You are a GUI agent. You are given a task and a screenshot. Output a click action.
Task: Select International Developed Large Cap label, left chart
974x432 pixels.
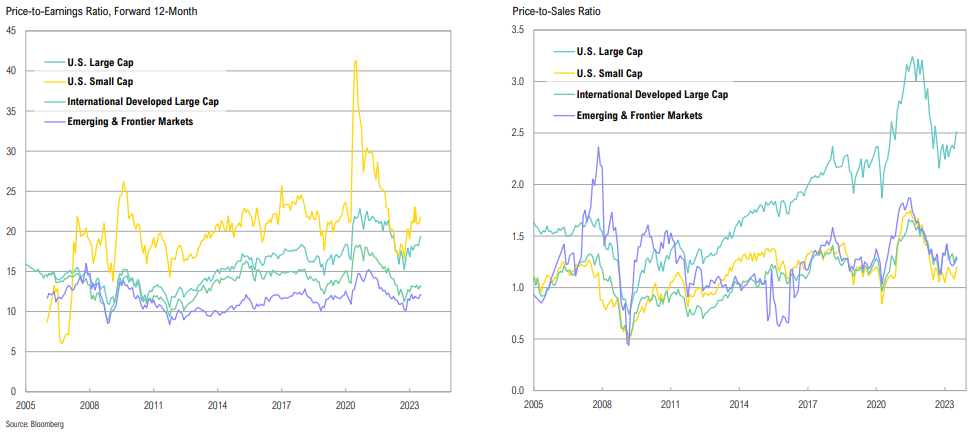[142, 101]
